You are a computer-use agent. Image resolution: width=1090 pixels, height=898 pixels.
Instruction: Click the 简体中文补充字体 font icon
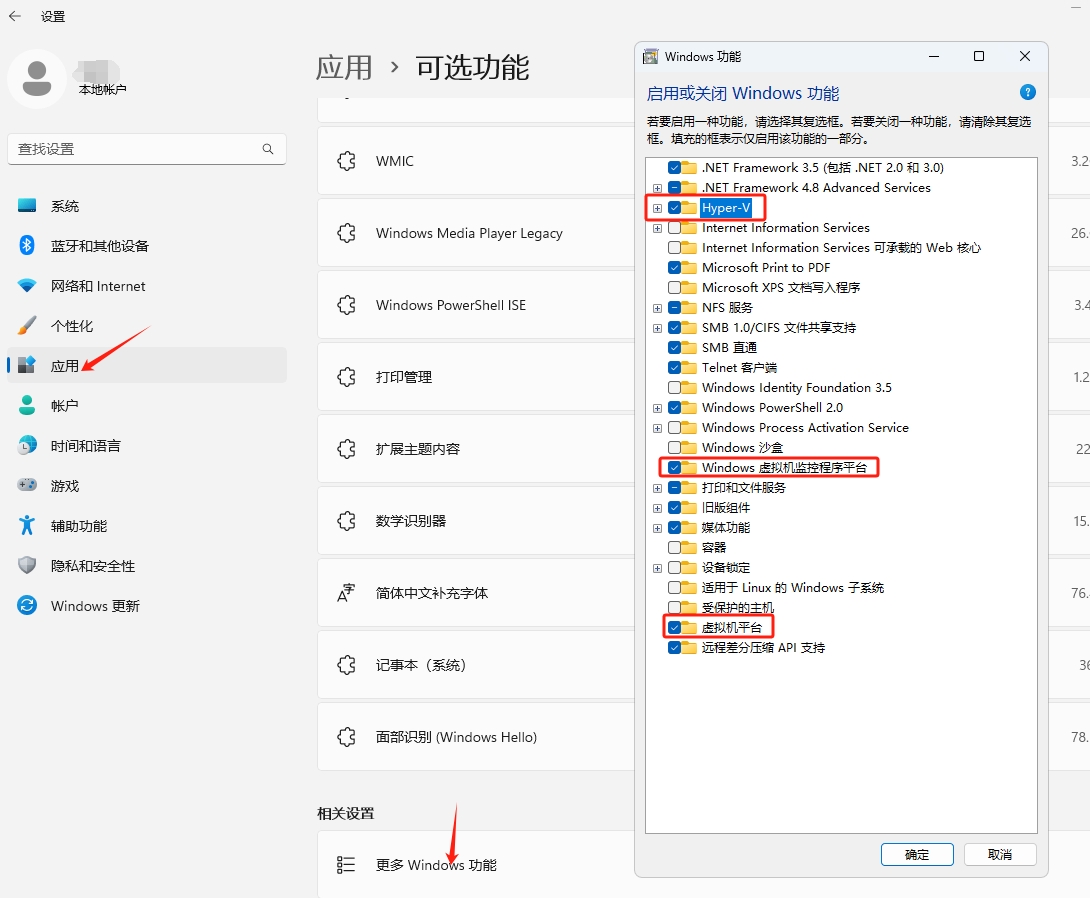pos(346,593)
